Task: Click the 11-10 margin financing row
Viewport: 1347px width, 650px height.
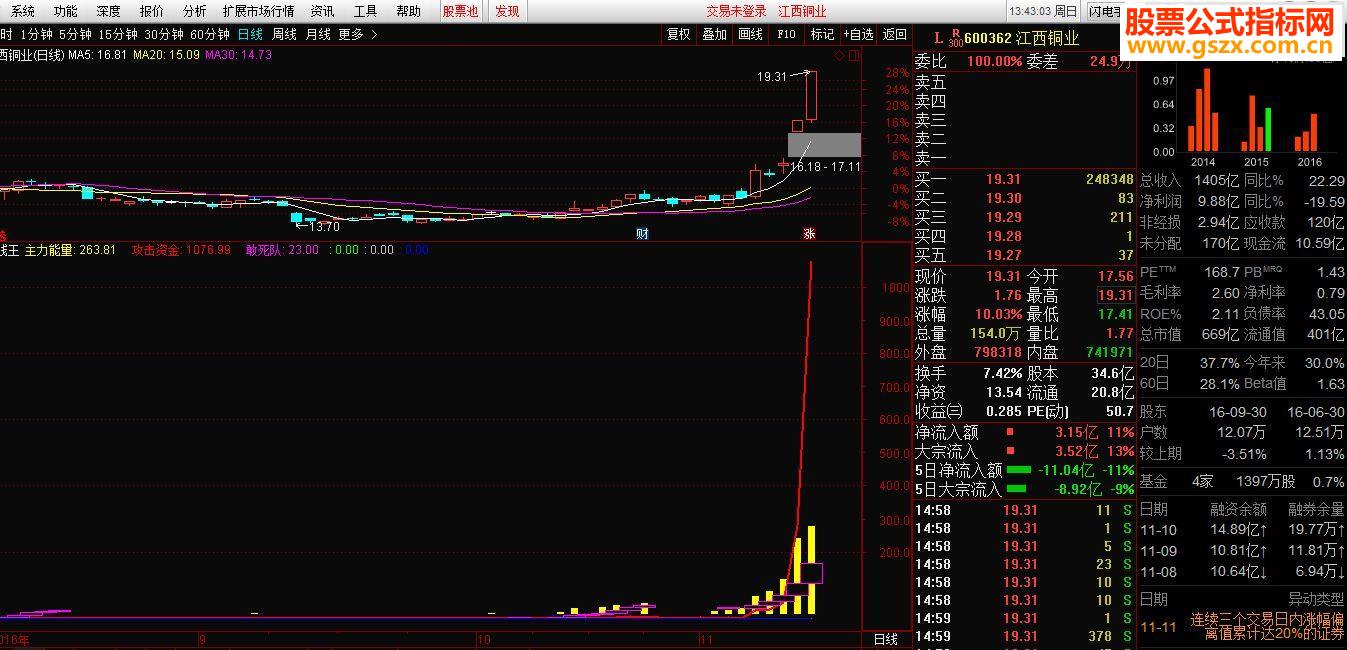Action: coord(1242,530)
